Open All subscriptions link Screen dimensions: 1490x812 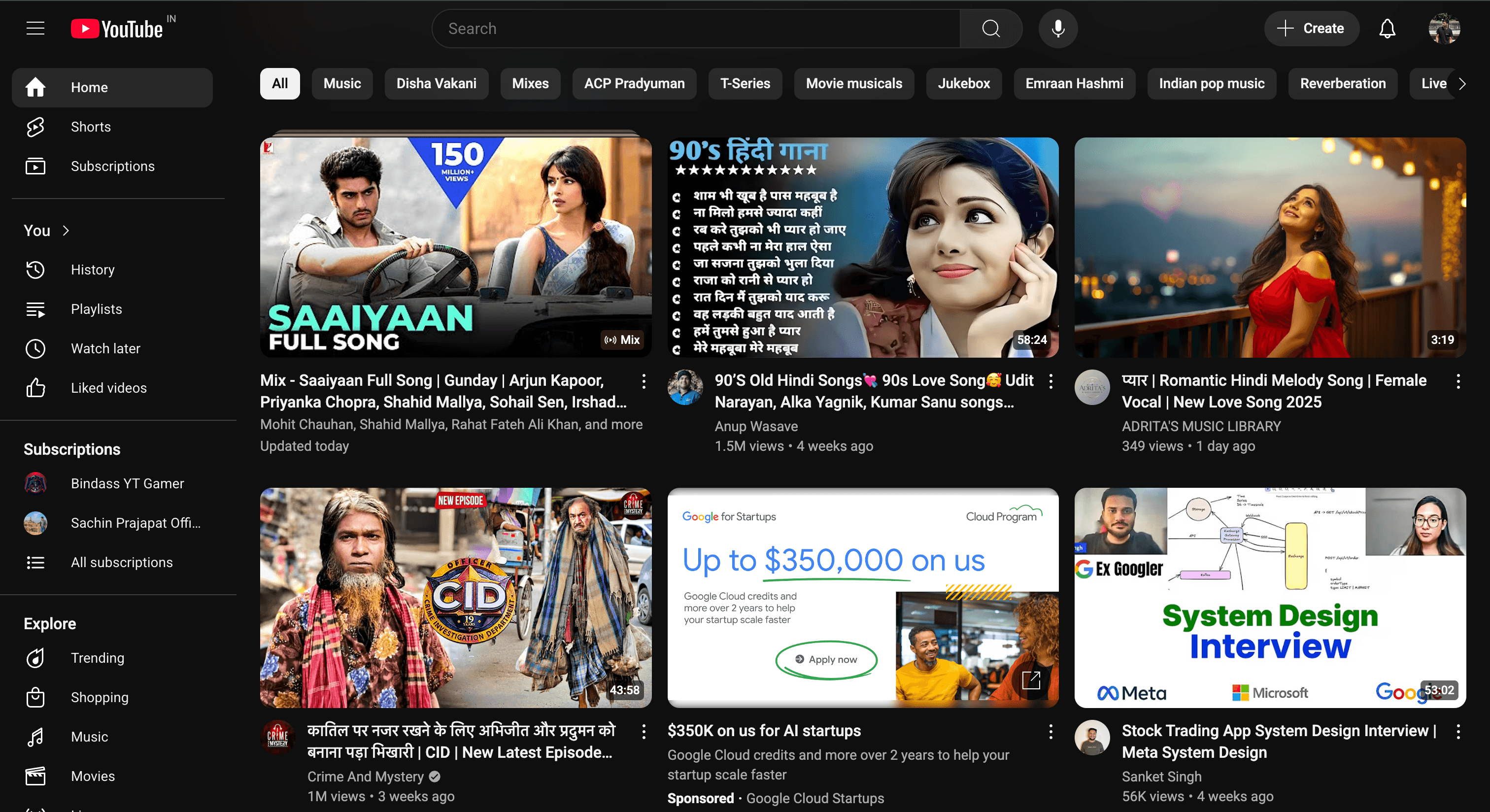pyautogui.click(x=122, y=562)
